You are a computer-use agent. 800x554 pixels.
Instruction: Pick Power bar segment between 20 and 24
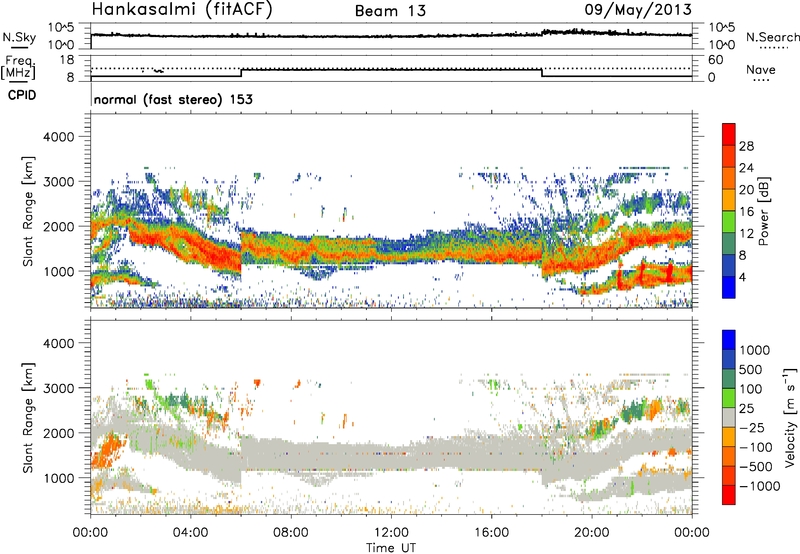[x=729, y=179]
